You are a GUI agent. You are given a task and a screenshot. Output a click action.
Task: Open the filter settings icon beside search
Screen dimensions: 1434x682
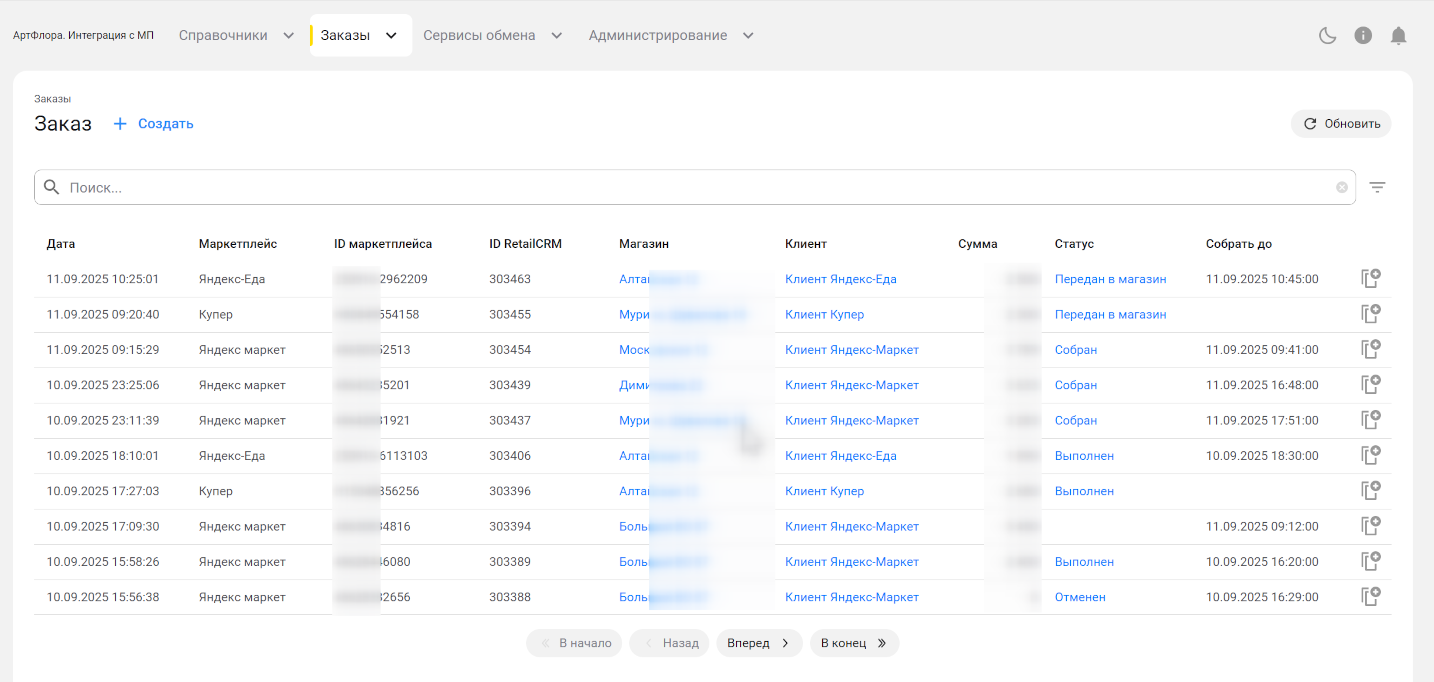tap(1377, 187)
